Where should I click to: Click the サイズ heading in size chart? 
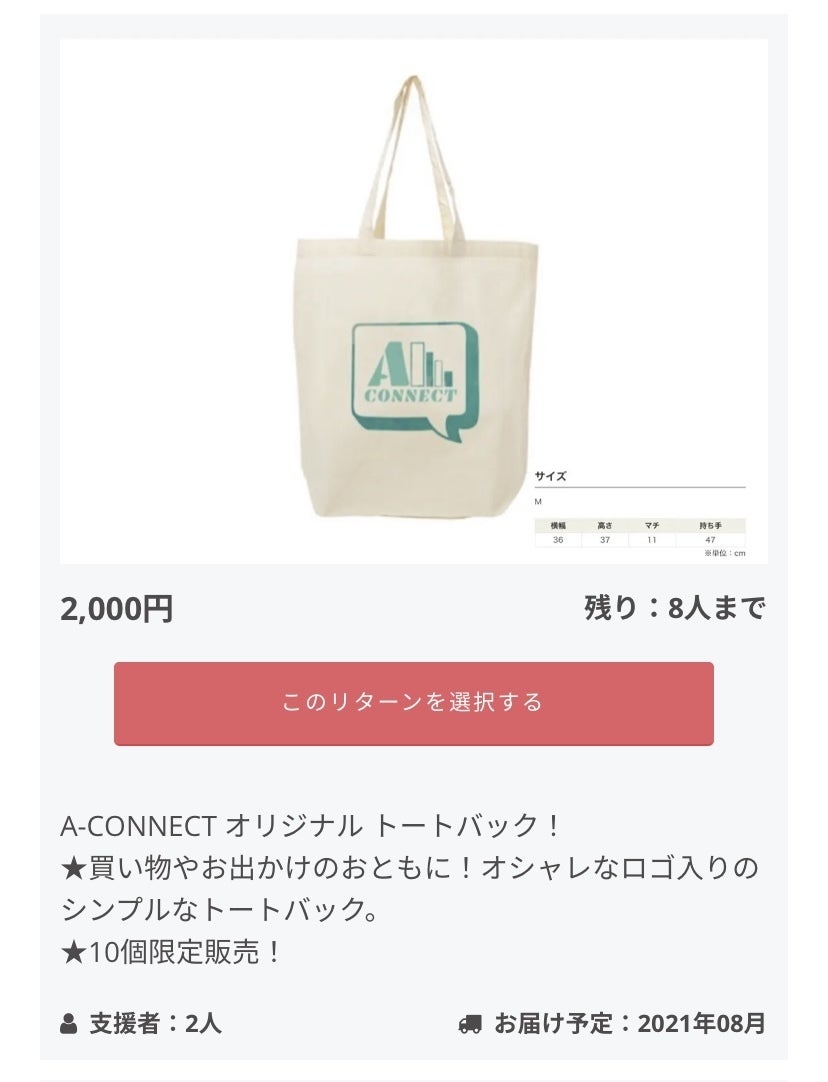pyautogui.click(x=550, y=476)
